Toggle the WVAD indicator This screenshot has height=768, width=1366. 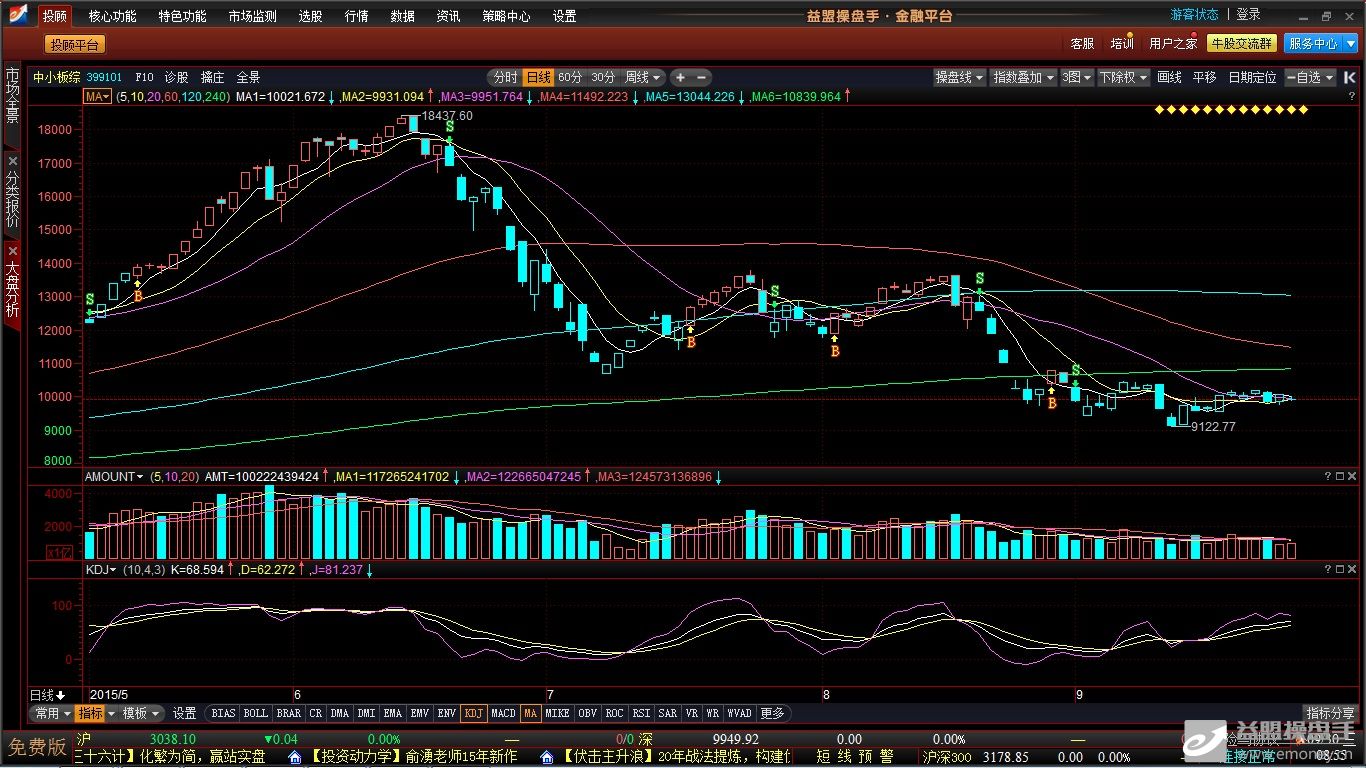tap(739, 713)
